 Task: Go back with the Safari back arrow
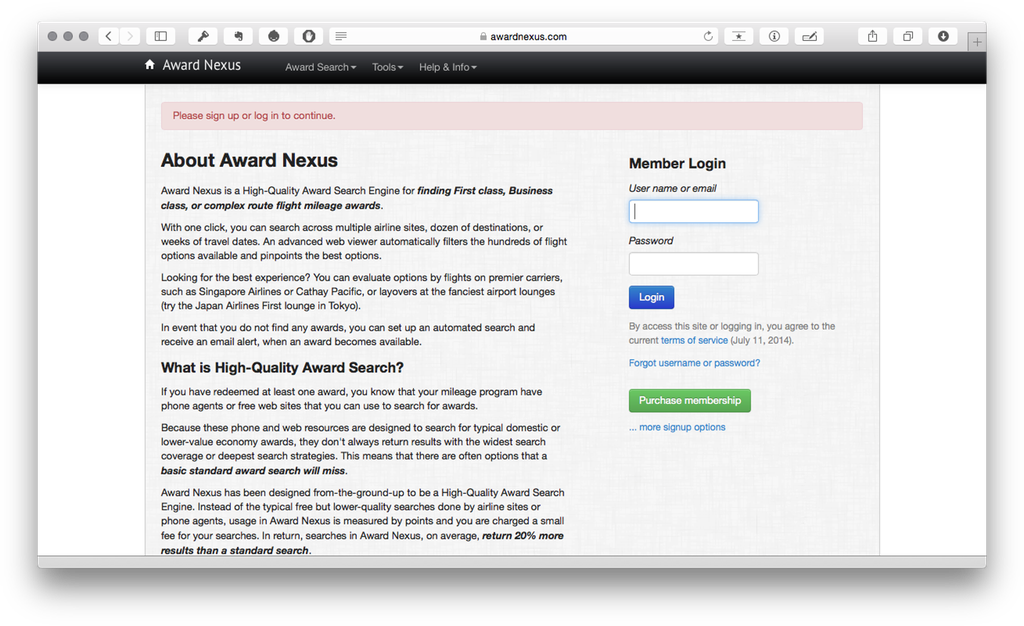[109, 37]
